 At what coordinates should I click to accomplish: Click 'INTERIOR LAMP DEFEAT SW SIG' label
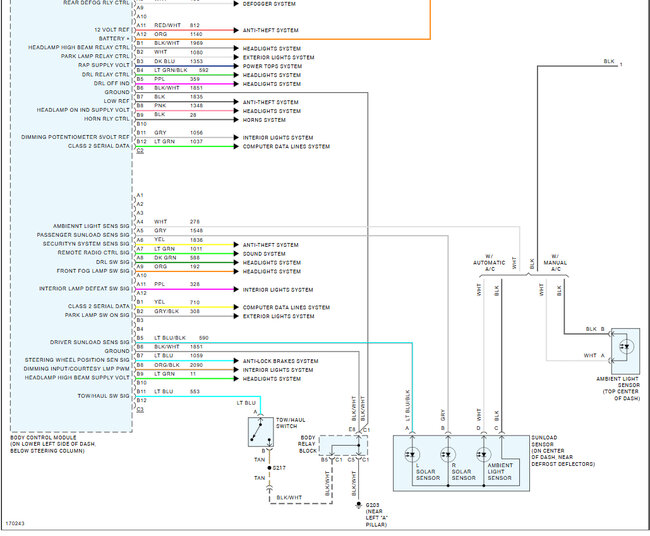(84, 289)
